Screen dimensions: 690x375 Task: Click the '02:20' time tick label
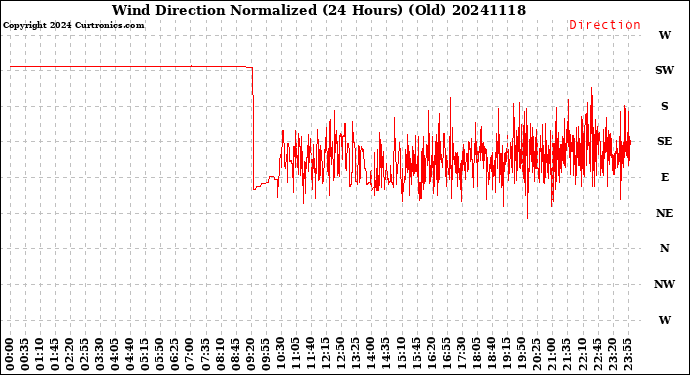click(70, 355)
